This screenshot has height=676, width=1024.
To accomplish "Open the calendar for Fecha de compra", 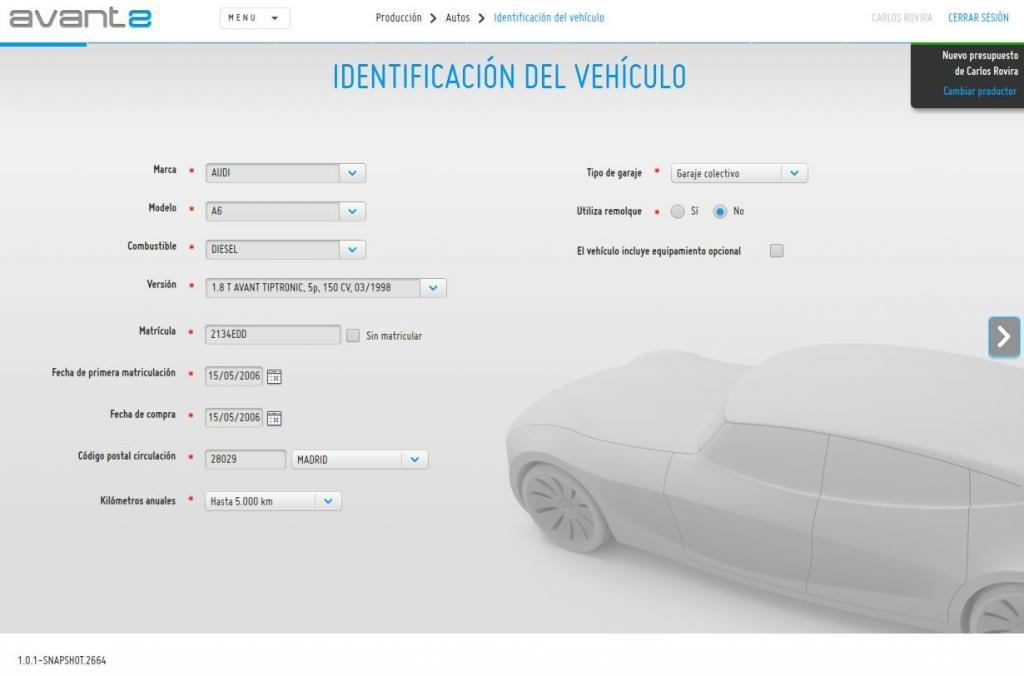I will pyautogui.click(x=272, y=417).
